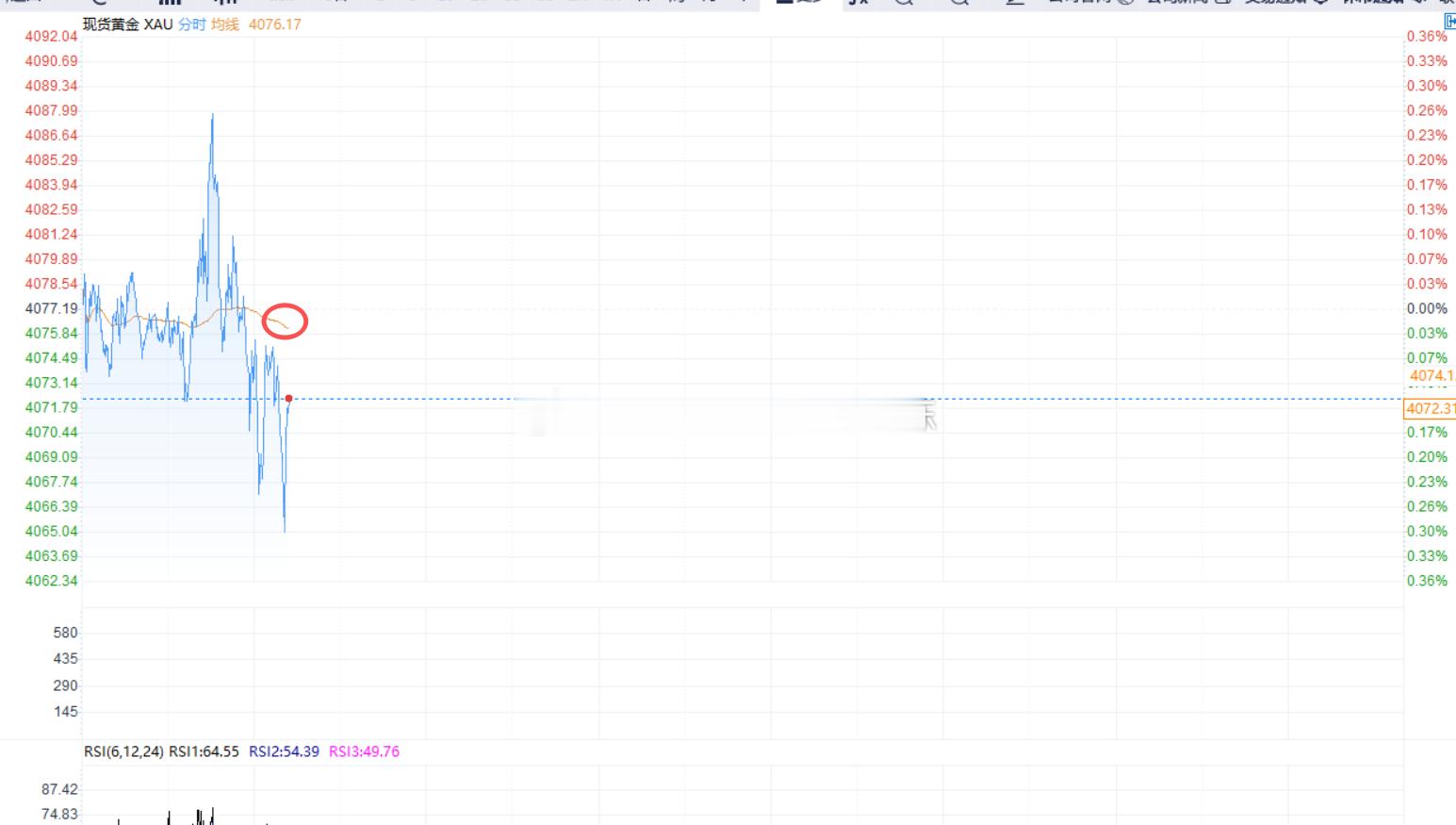Viewport: 1456px width, 825px height.
Task: Click the 0.10% percent axis label
Action: pyautogui.click(x=1427, y=234)
